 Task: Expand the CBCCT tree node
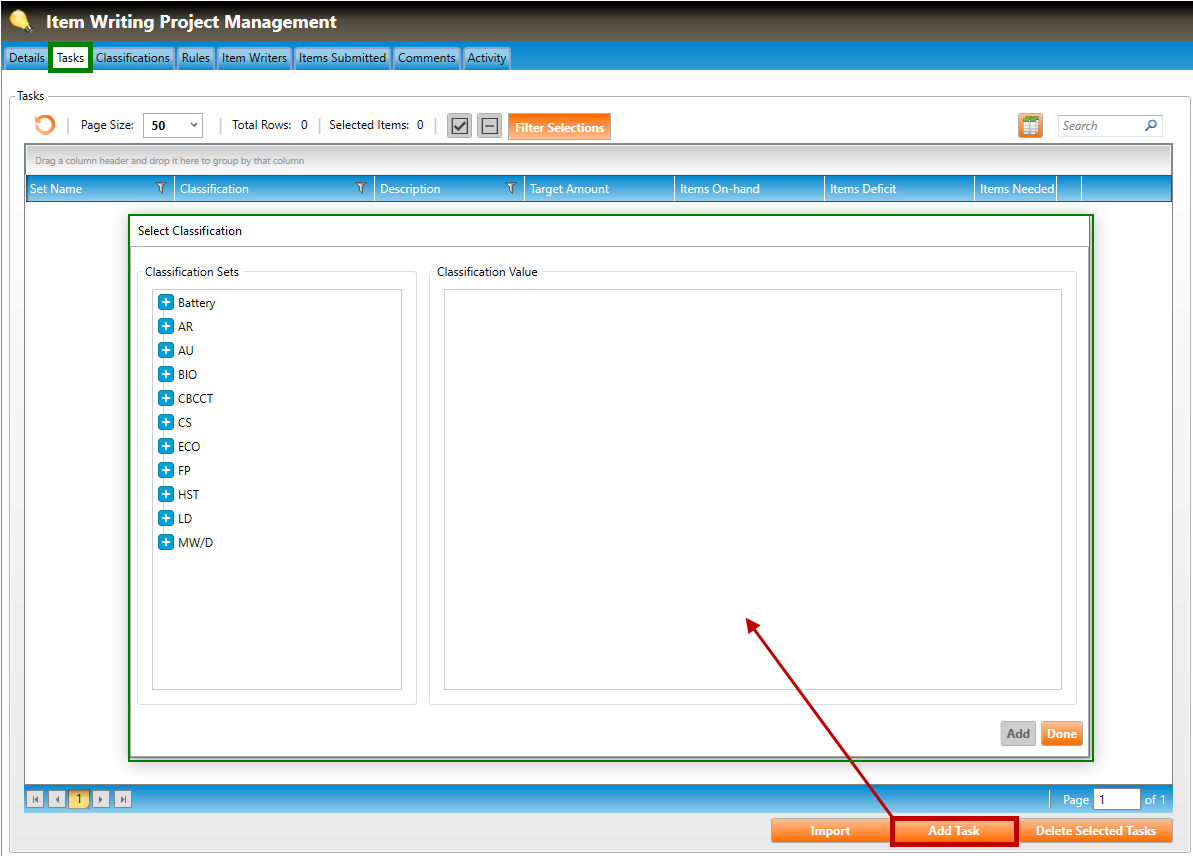pyautogui.click(x=166, y=398)
